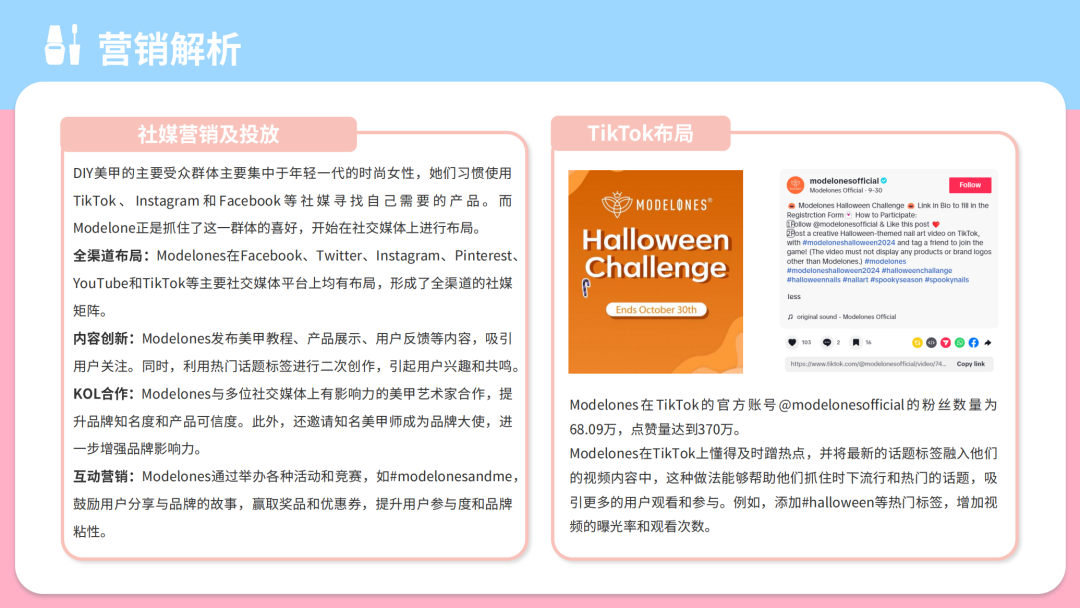Click the #modelones hashtag
1080x608 pixels.
pos(885,261)
